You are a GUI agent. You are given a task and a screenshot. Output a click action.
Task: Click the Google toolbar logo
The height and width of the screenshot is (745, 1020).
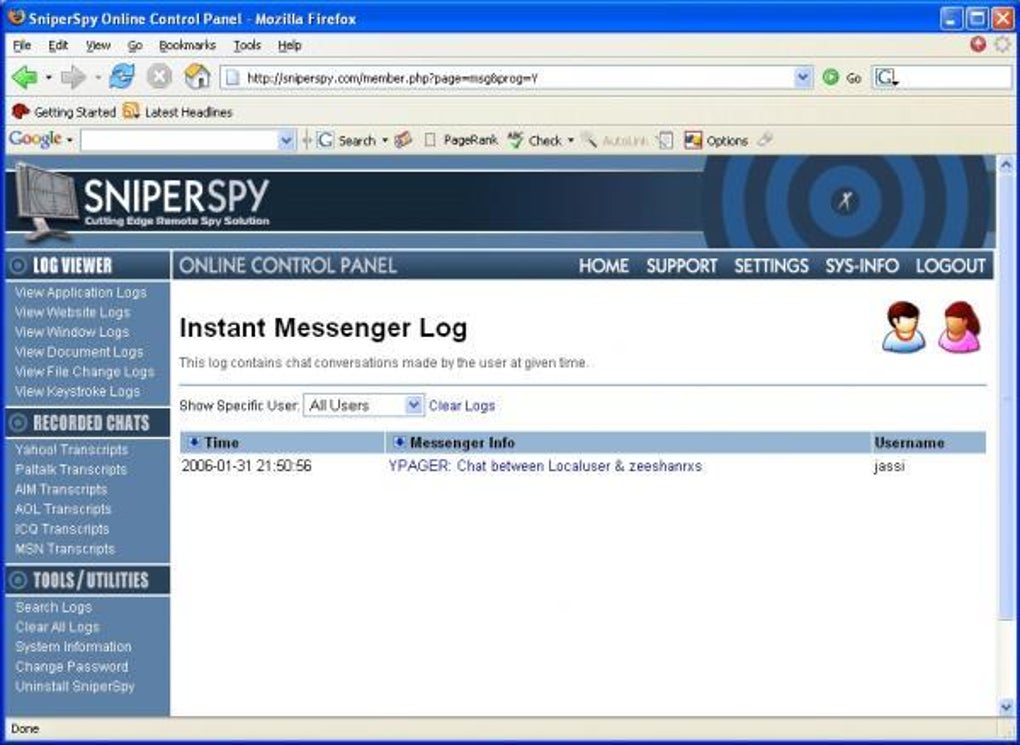36,139
